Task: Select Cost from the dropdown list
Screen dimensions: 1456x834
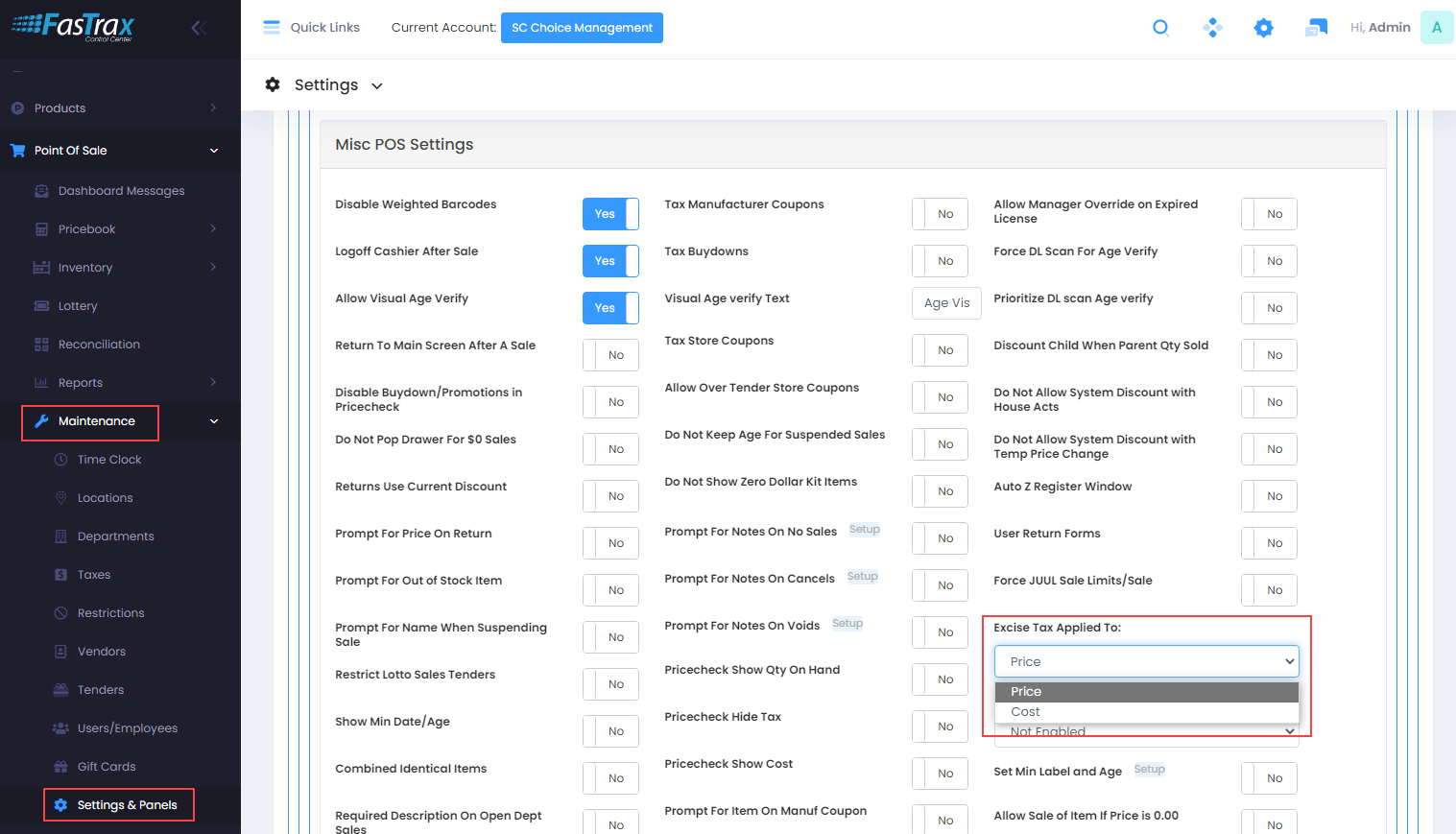Action: [1025, 712]
